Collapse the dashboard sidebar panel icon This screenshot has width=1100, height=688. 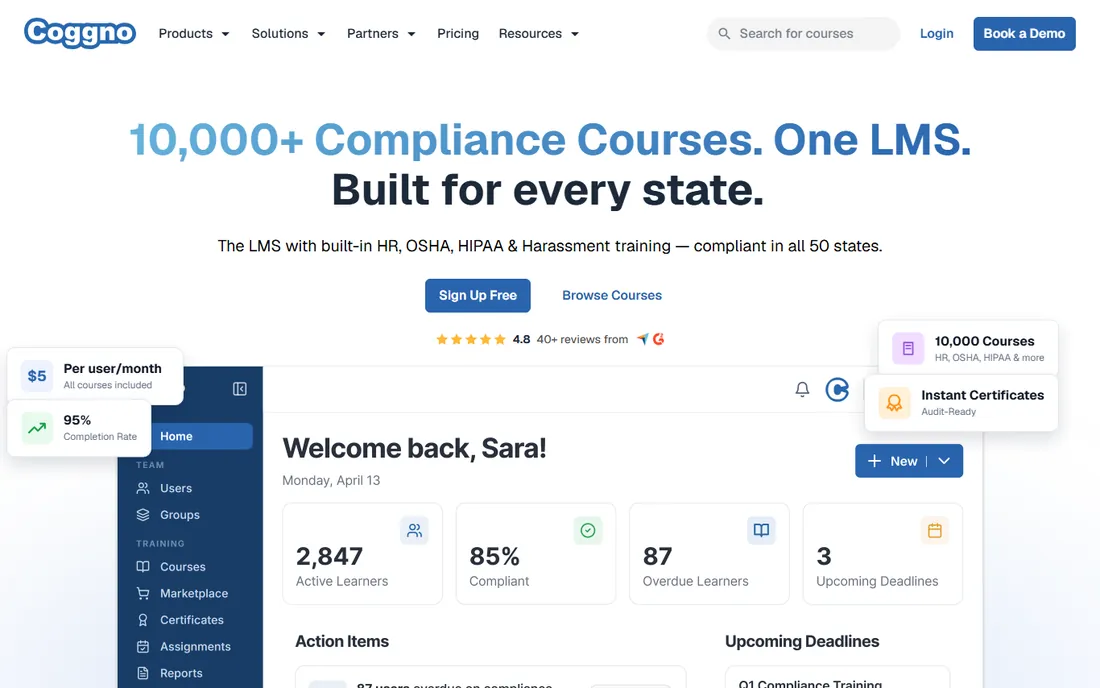pyautogui.click(x=239, y=389)
